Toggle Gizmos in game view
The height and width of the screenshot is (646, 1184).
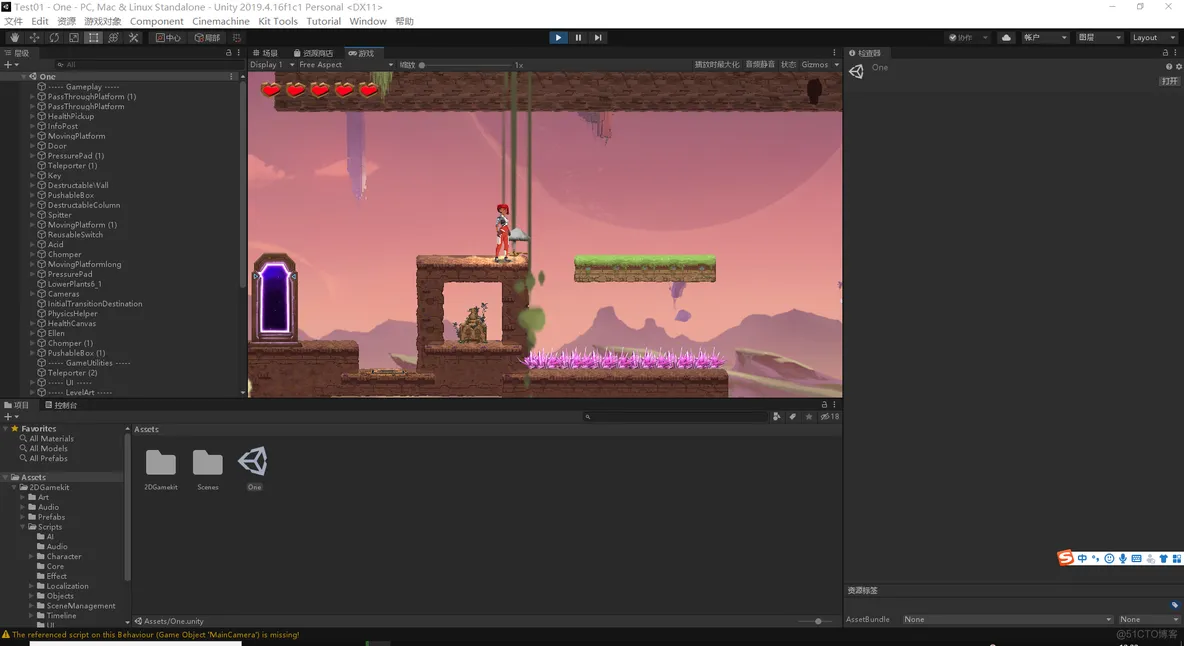[x=815, y=65]
